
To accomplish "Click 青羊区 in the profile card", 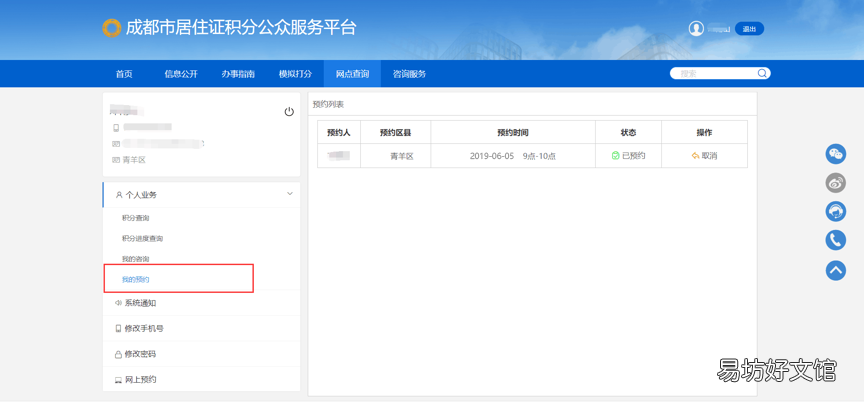I will pyautogui.click(x=134, y=160).
